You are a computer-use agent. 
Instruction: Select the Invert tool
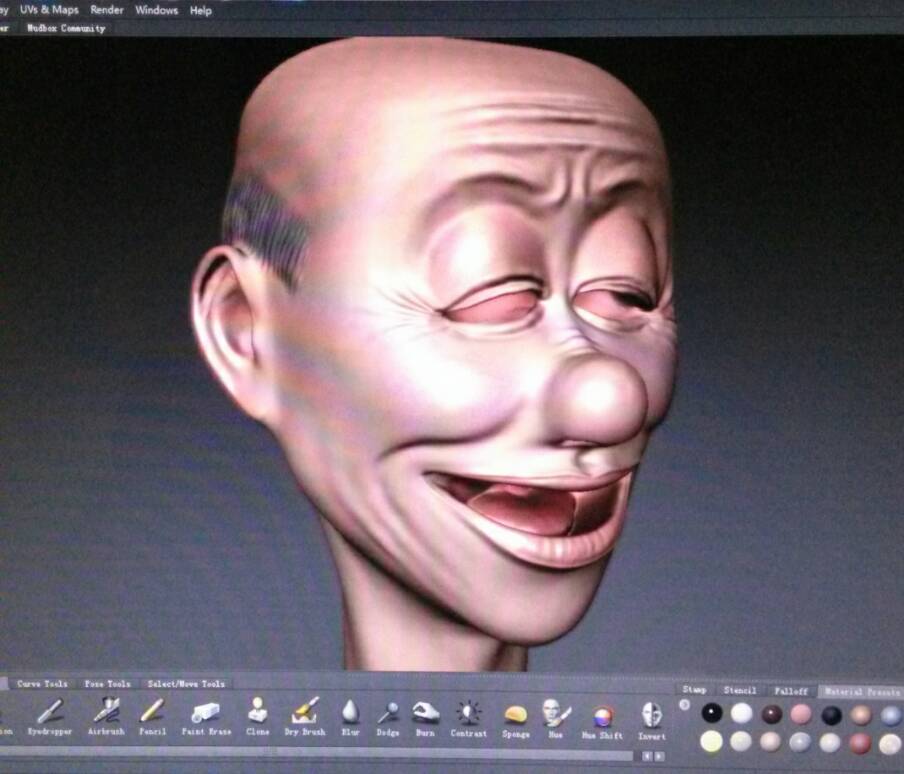tap(652, 721)
